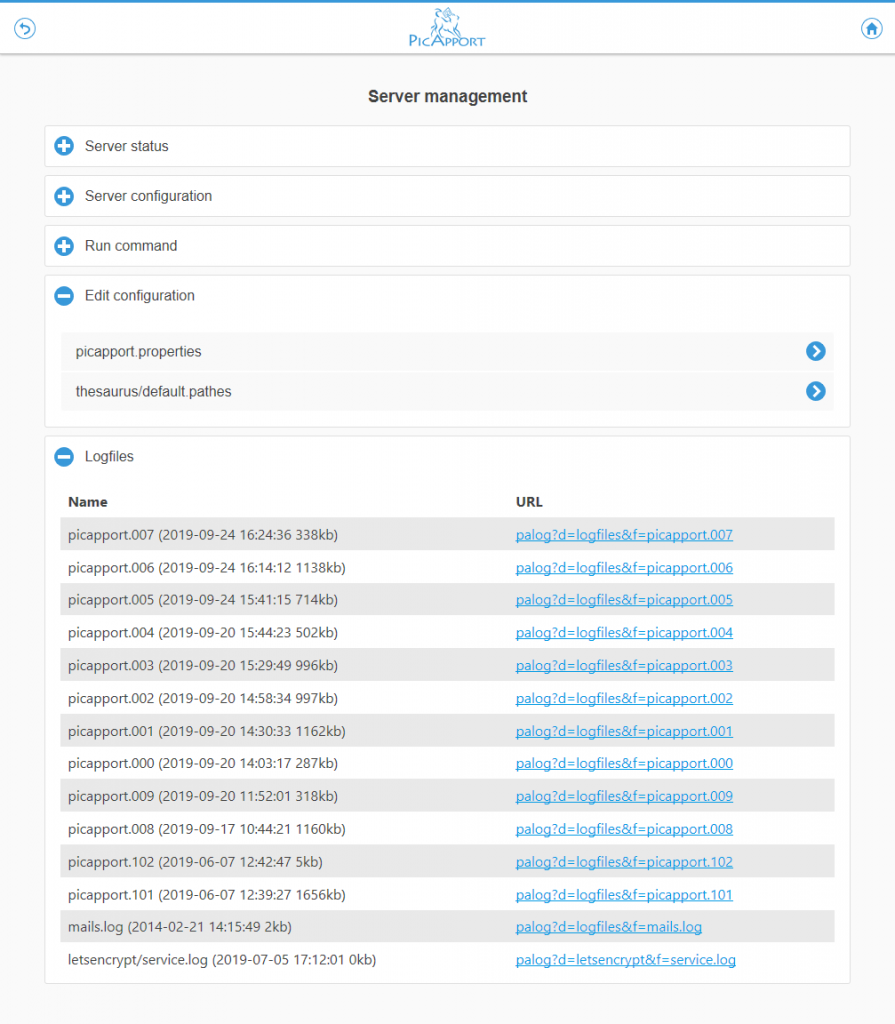
Task: Open the mails.log link
Action: click(608, 927)
